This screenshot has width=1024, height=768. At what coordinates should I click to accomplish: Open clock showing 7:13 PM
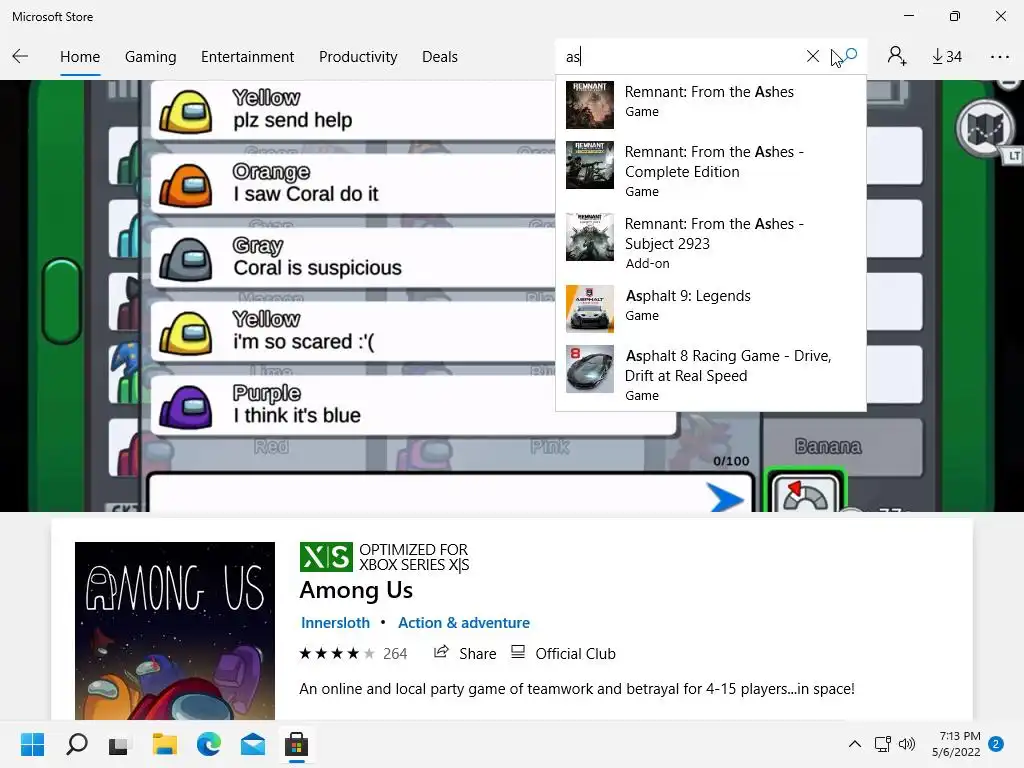956,744
